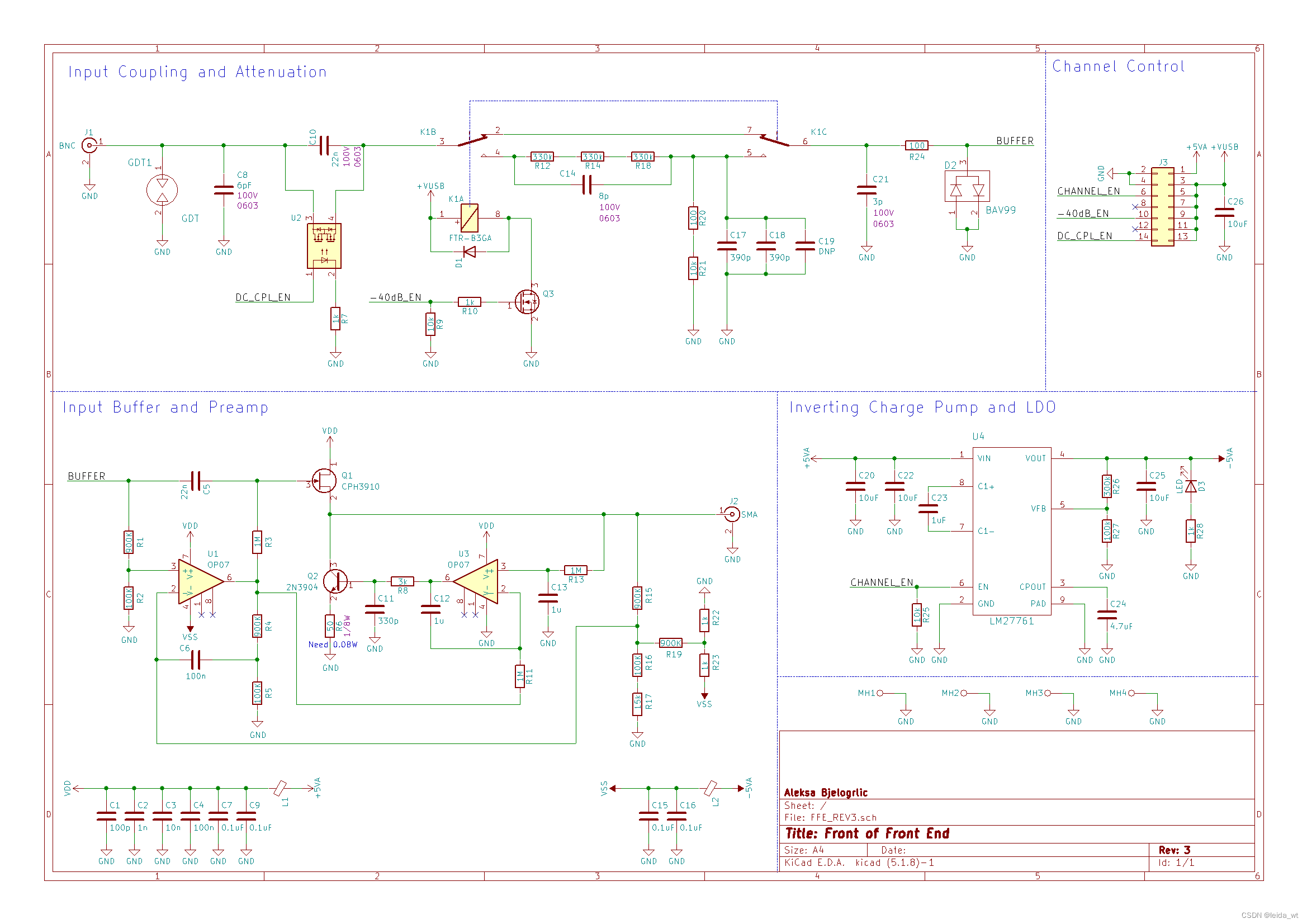Screen dimensions: 1307x924
Task: Select the C14 8p capacitor
Action: (x=588, y=184)
